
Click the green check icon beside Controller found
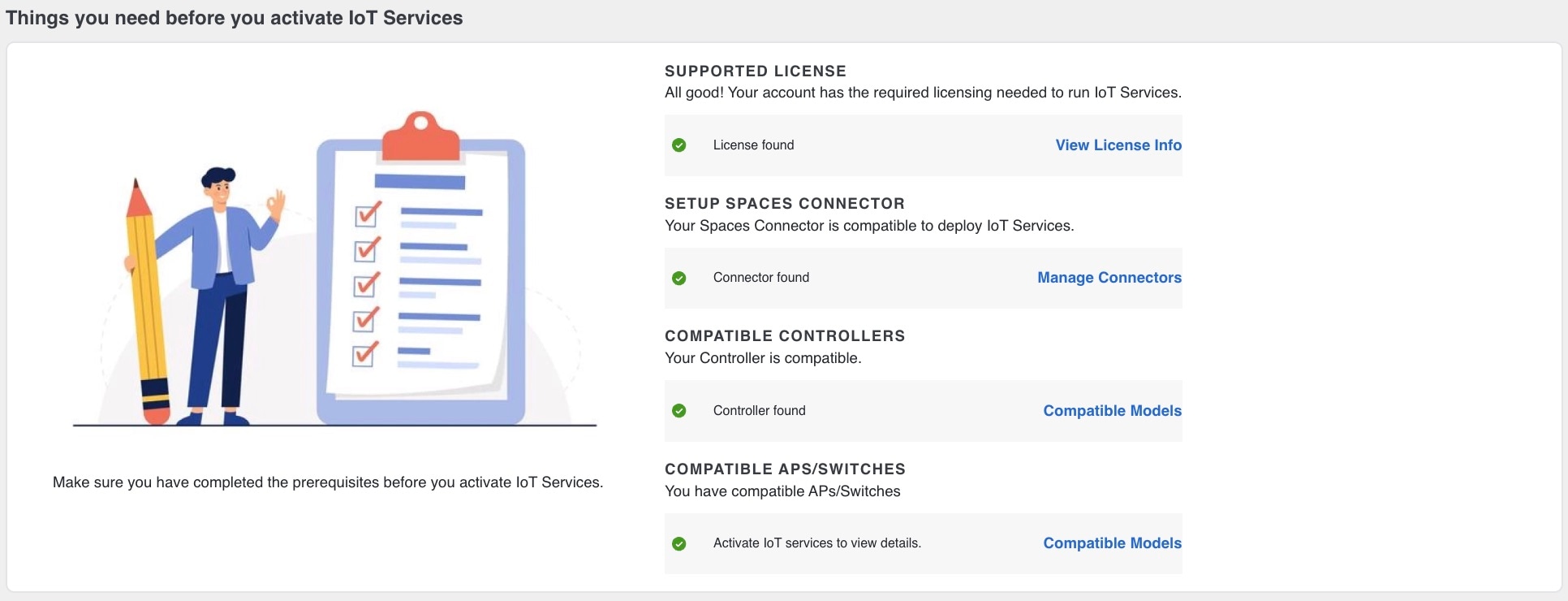coord(679,411)
